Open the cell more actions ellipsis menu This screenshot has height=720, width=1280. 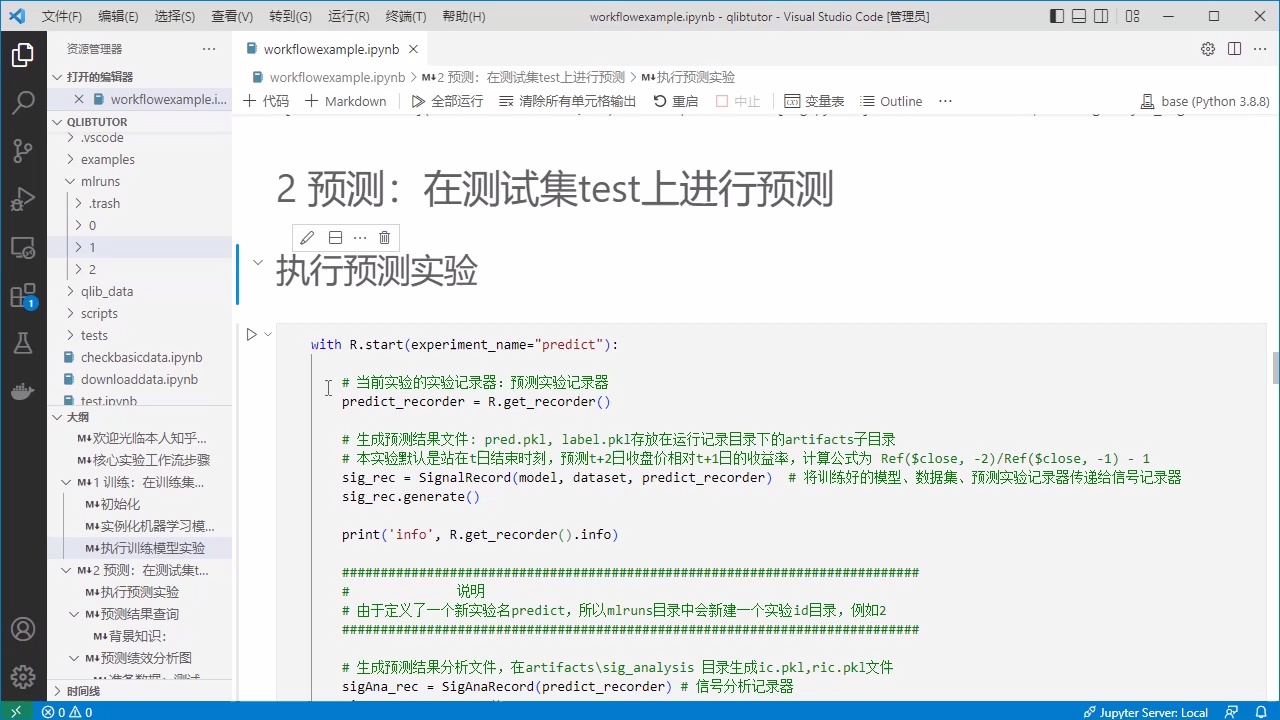(360, 237)
